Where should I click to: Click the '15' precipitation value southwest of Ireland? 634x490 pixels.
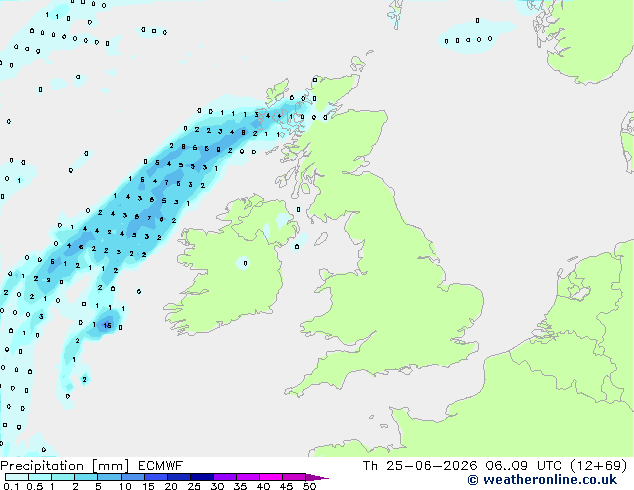click(107, 325)
